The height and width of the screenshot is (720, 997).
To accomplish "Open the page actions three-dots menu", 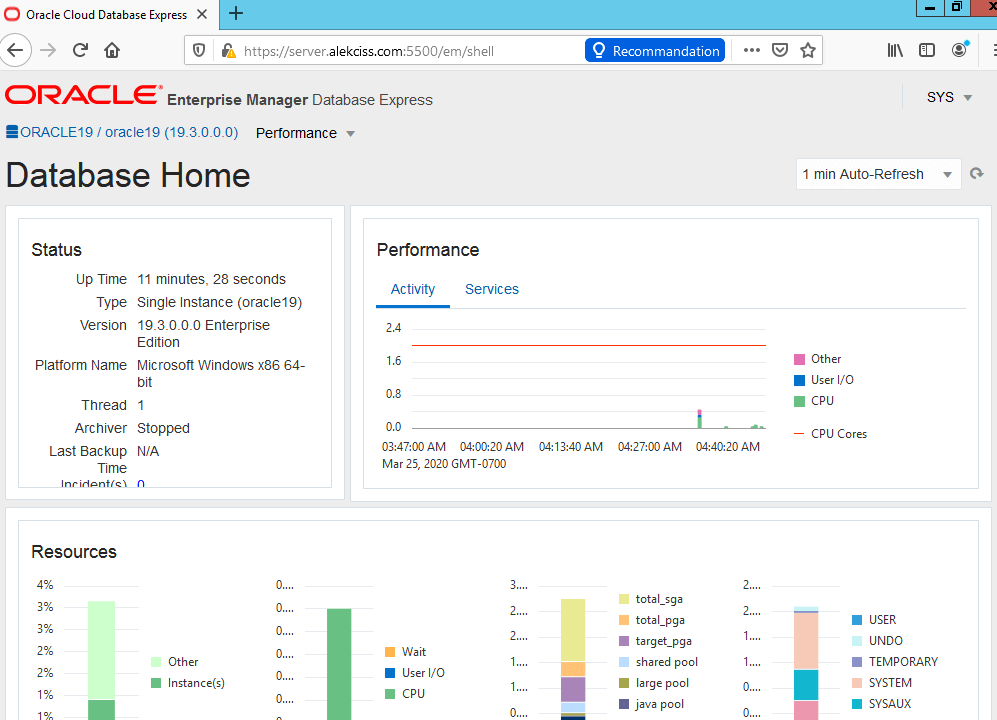I will [x=752, y=50].
